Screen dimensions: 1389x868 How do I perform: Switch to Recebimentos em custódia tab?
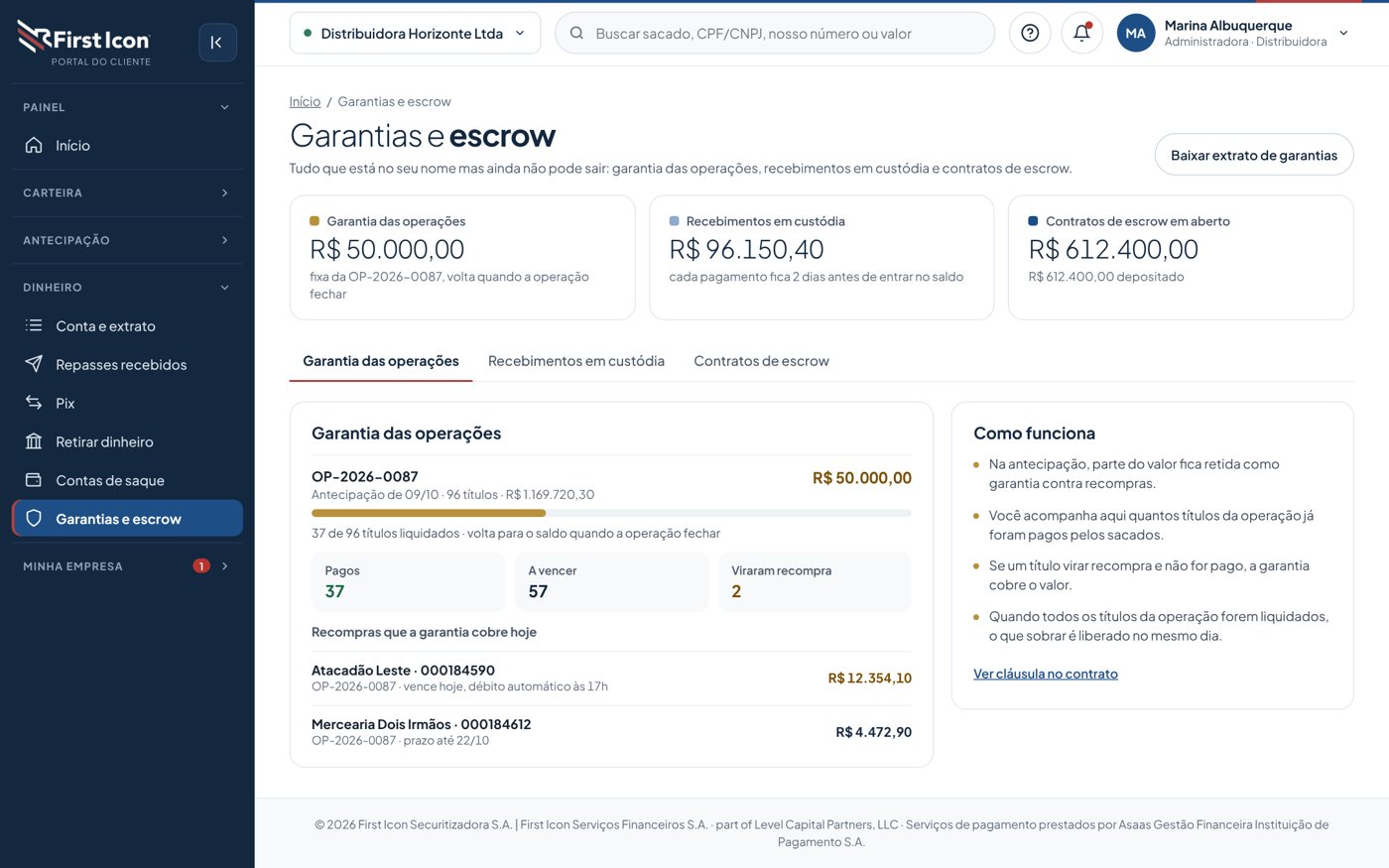[576, 361]
